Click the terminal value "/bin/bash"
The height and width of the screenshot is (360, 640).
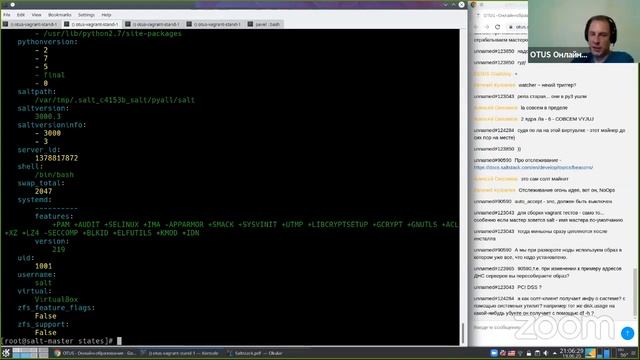(x=54, y=175)
